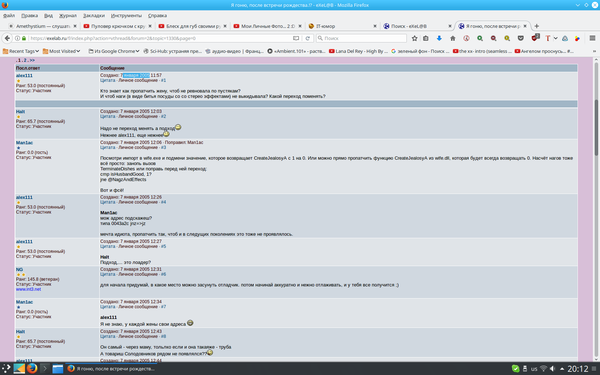Bookmark this page with the star icon
The image size is (600, 375).
pos(414,38)
